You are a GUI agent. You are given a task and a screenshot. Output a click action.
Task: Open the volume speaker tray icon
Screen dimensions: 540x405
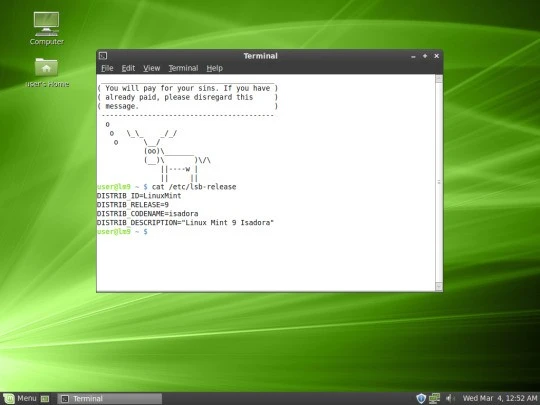click(449, 398)
